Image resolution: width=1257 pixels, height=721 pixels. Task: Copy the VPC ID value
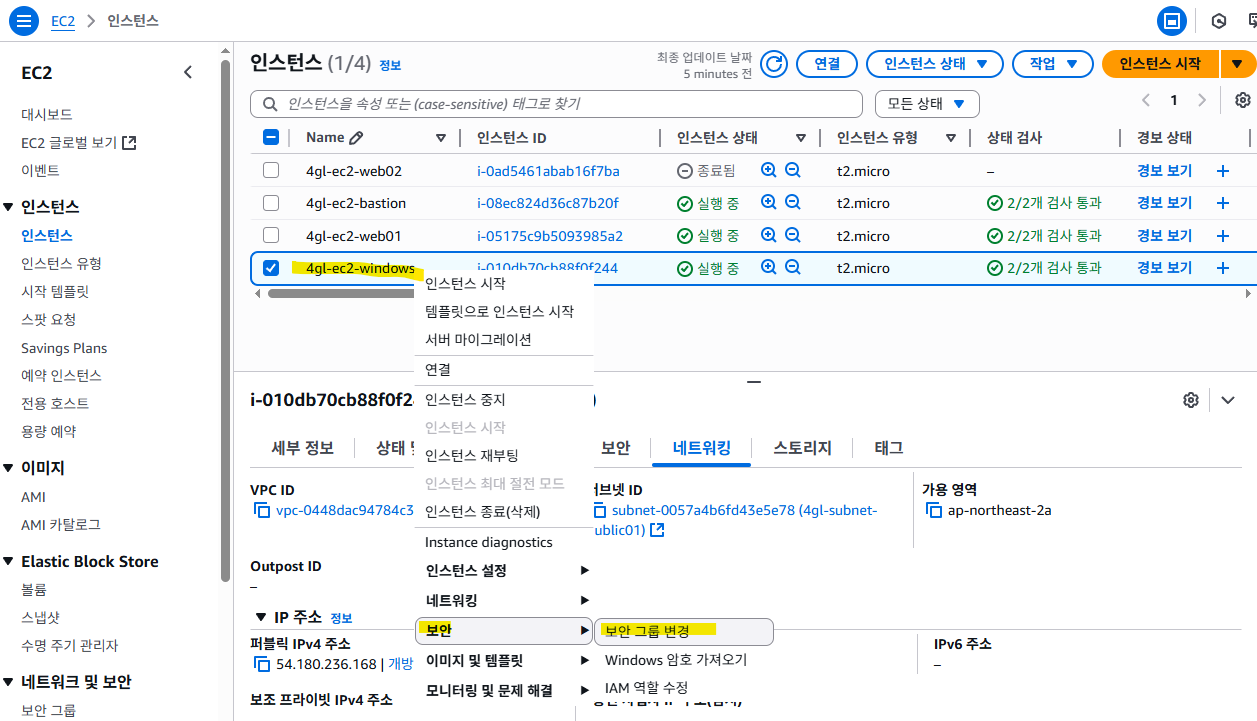tap(262, 511)
